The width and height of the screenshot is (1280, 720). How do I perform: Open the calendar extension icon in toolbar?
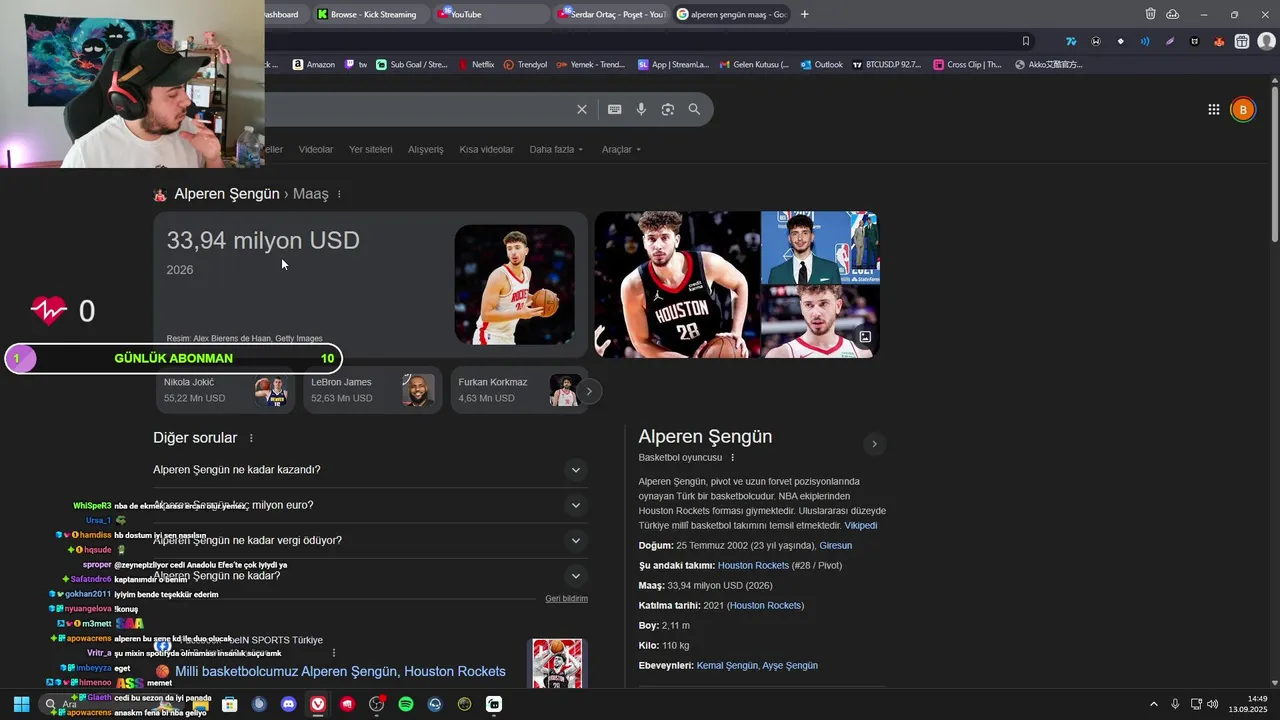click(x=1241, y=41)
